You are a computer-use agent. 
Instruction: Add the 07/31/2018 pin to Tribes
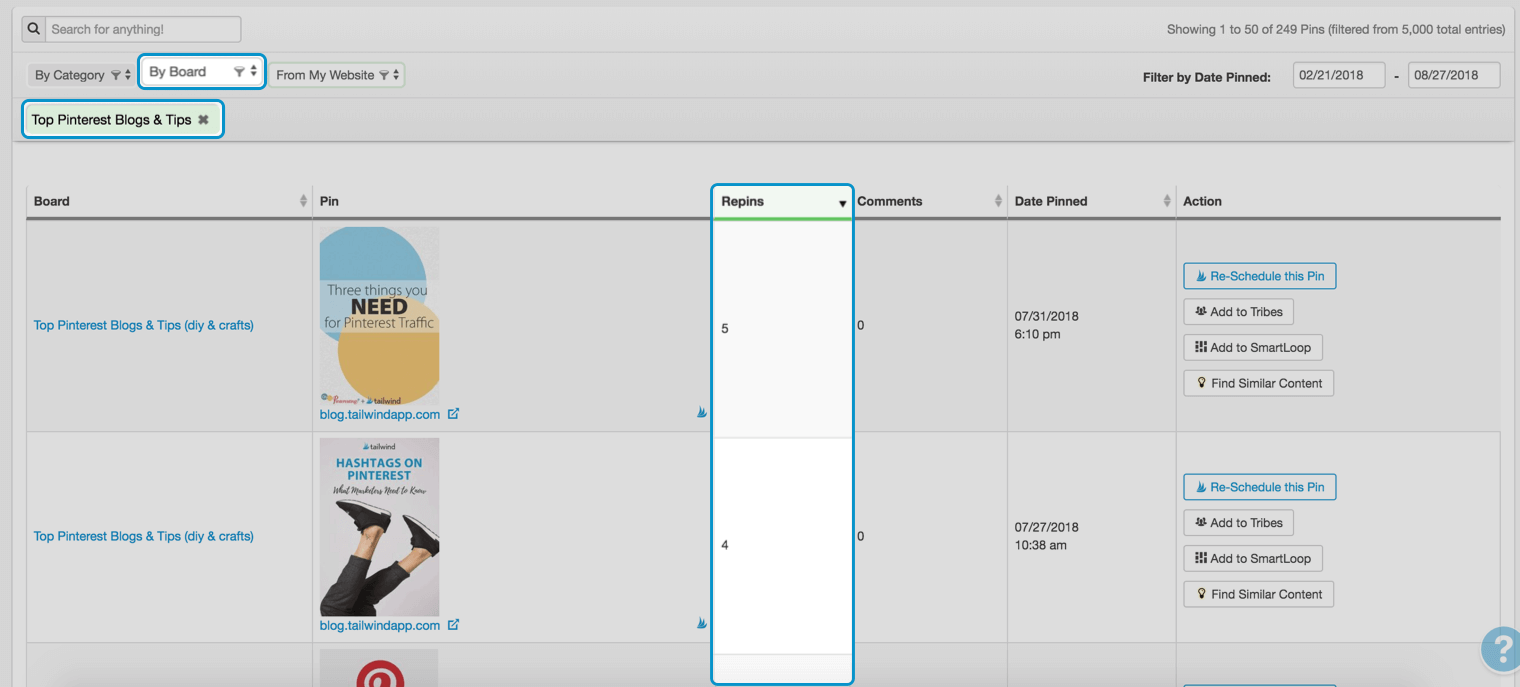pos(1238,312)
